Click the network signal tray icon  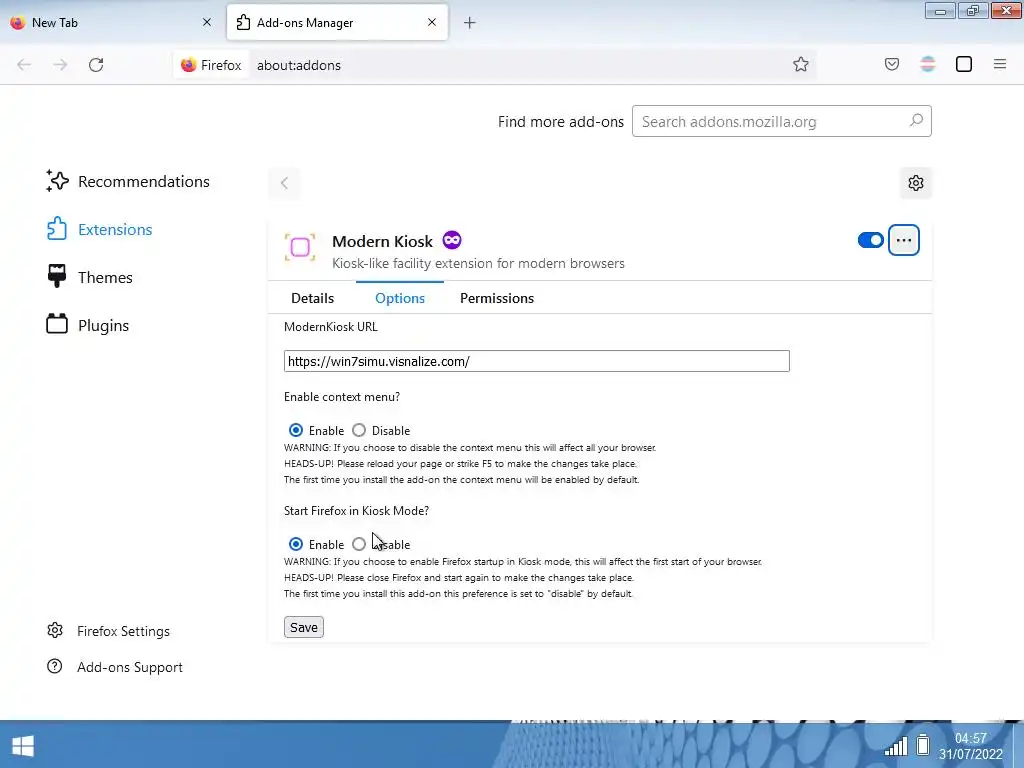896,746
